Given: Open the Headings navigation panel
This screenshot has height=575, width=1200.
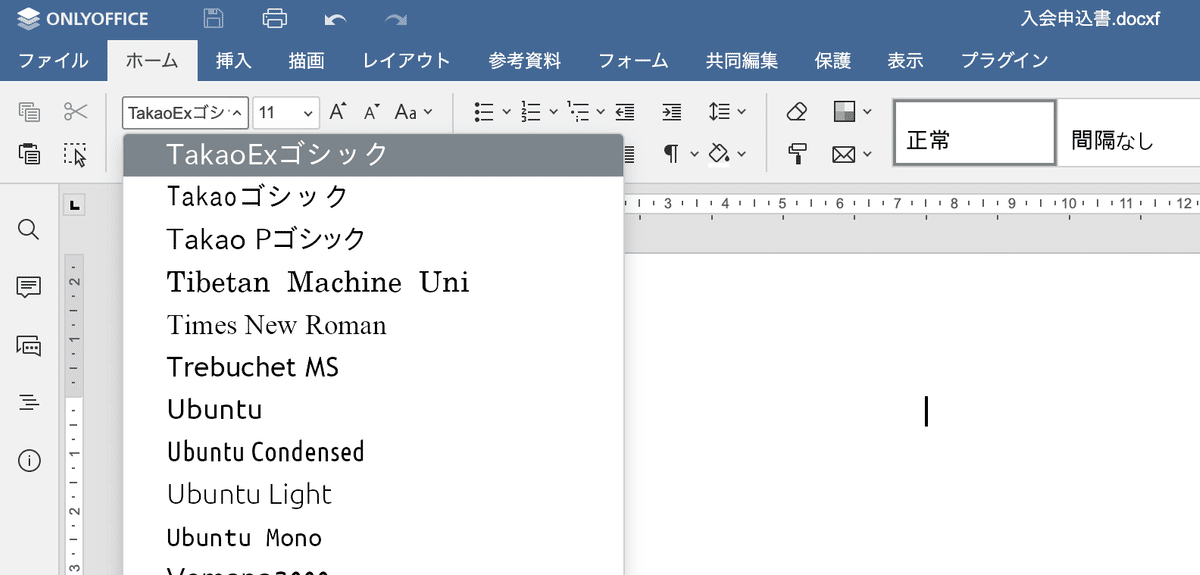Looking at the screenshot, I should 29,403.
